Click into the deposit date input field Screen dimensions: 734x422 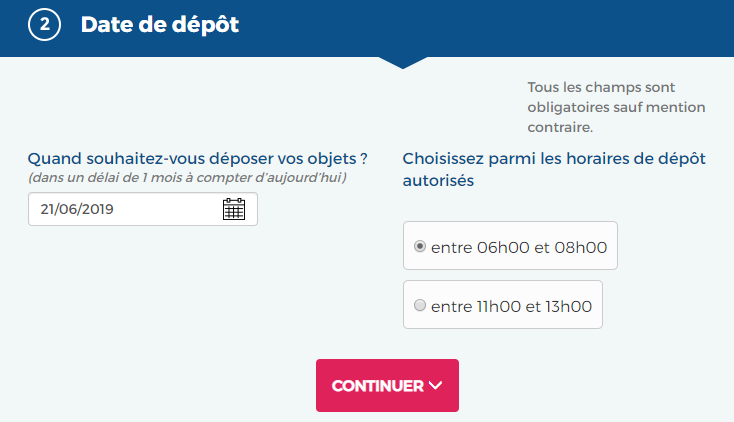click(x=143, y=209)
